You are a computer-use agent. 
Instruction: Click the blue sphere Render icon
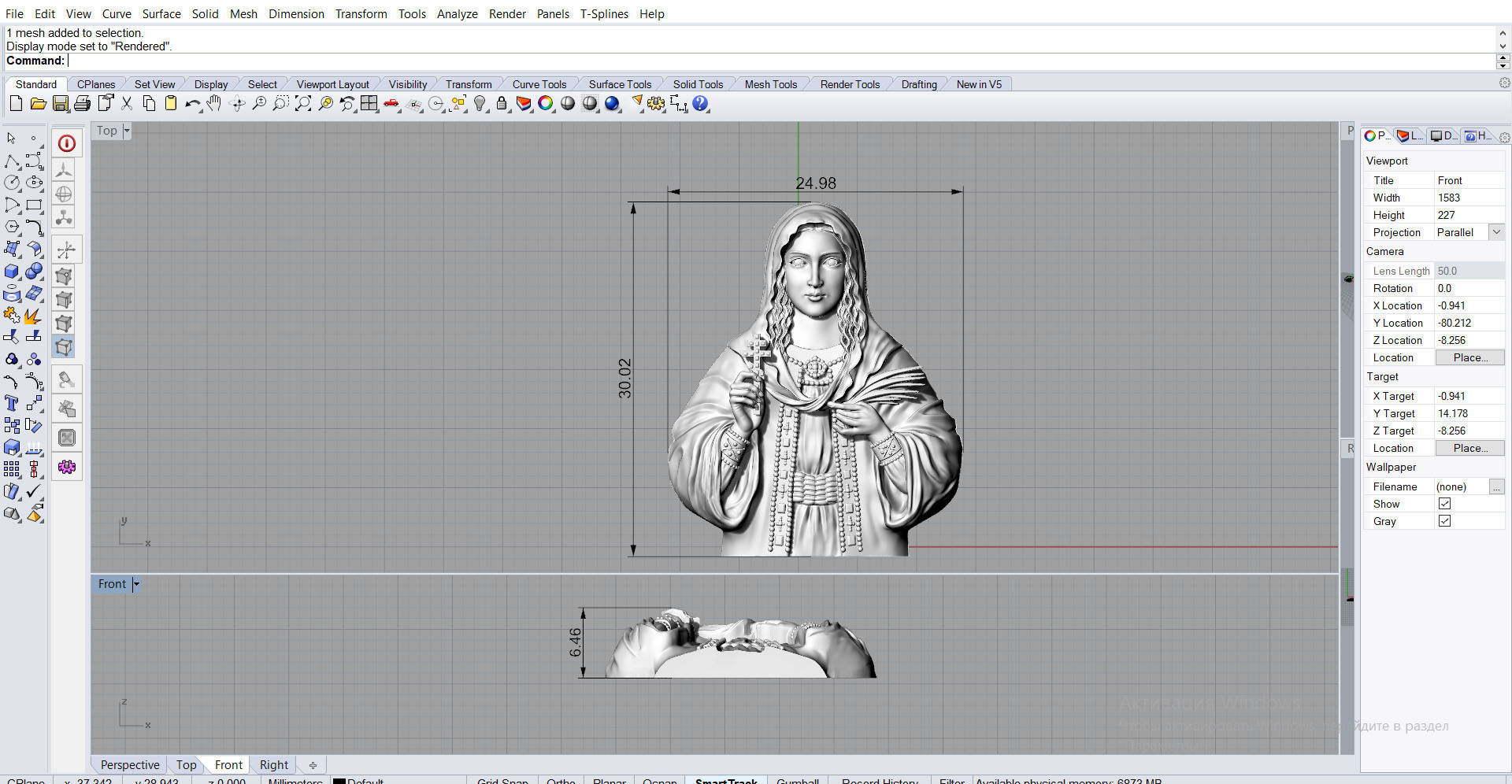click(x=612, y=103)
